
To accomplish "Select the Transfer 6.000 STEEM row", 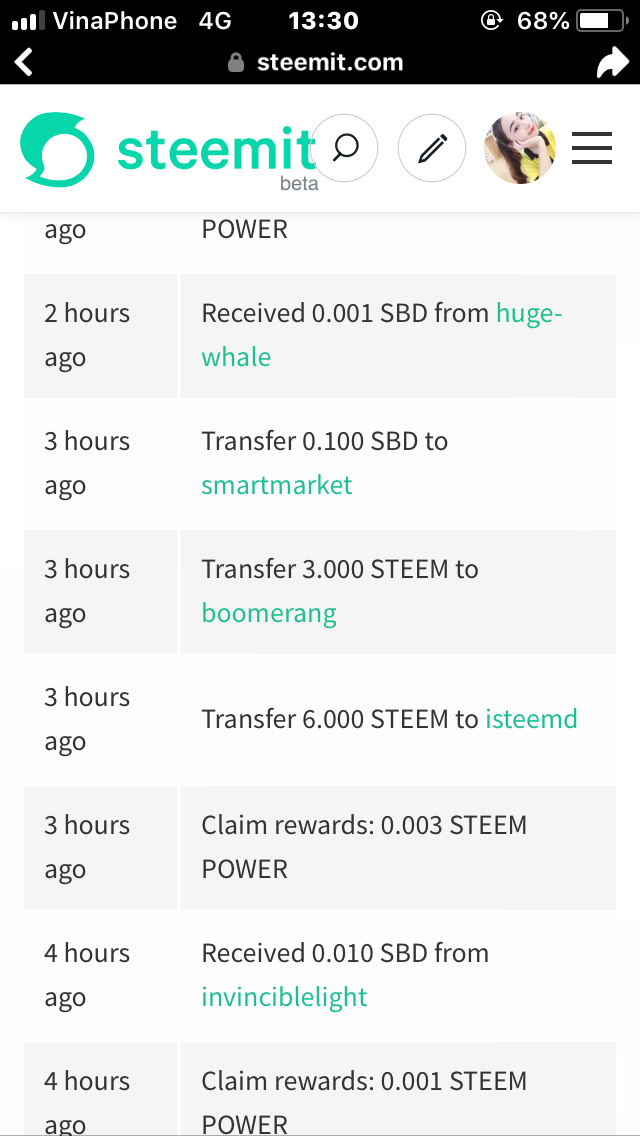I will [320, 719].
